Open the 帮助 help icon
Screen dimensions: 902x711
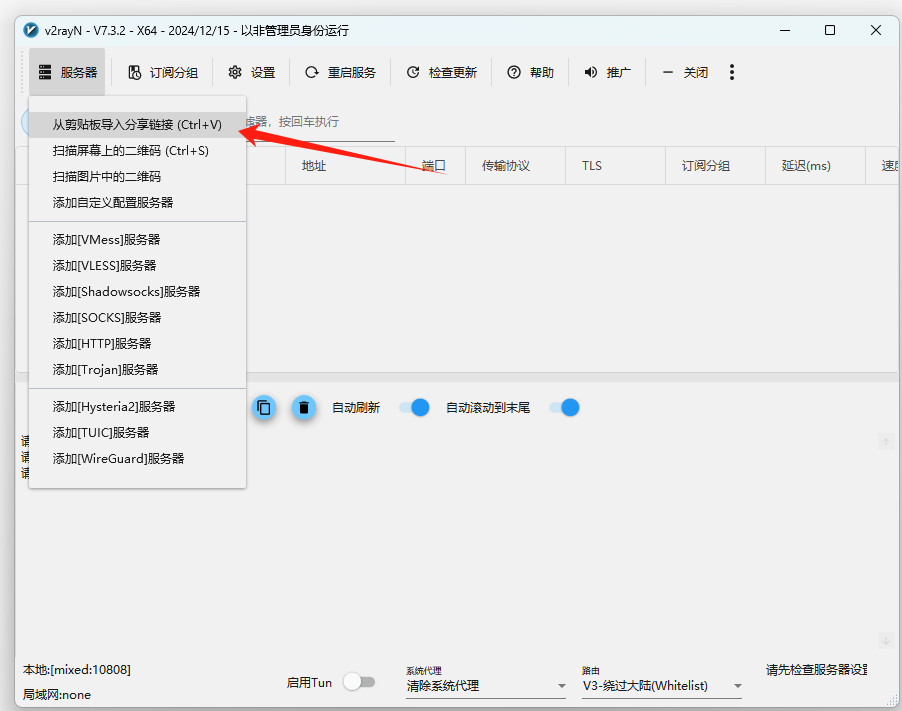pyautogui.click(x=514, y=73)
